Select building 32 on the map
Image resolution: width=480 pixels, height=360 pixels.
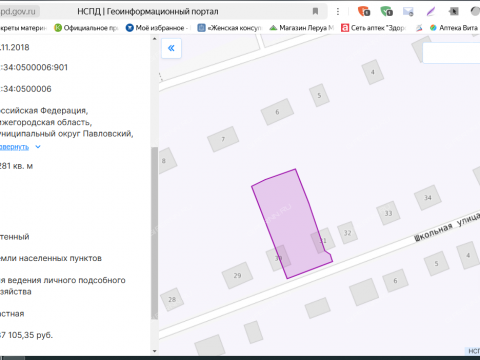point(347,233)
